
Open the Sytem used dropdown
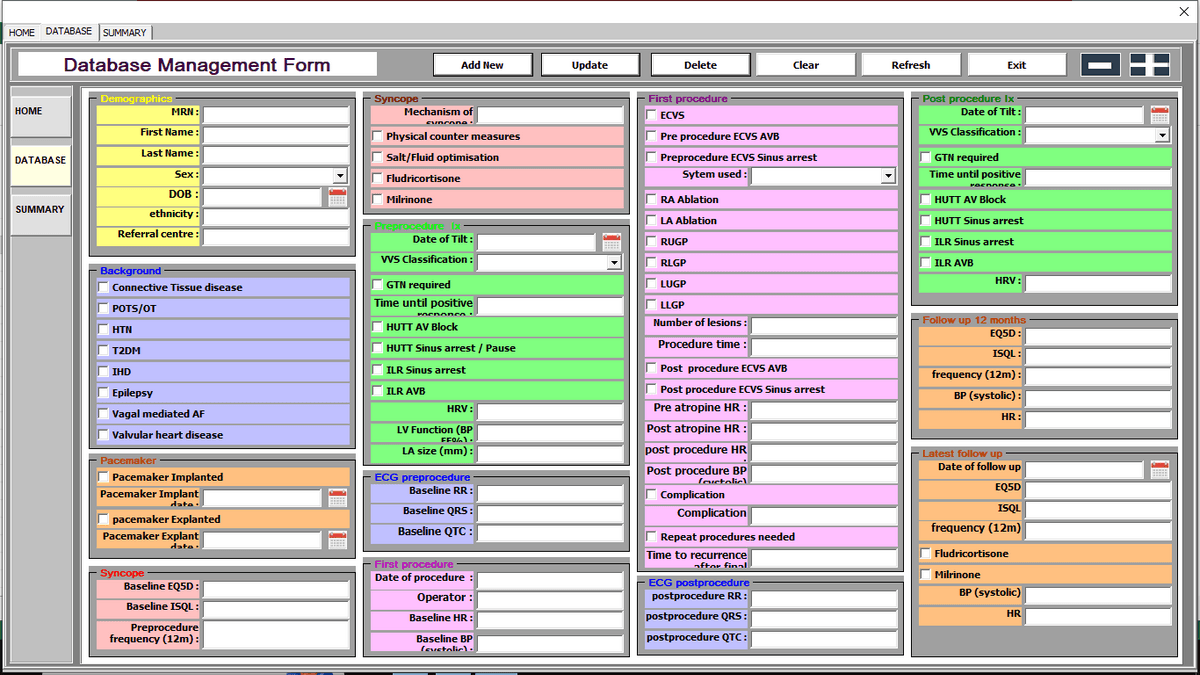[888, 176]
